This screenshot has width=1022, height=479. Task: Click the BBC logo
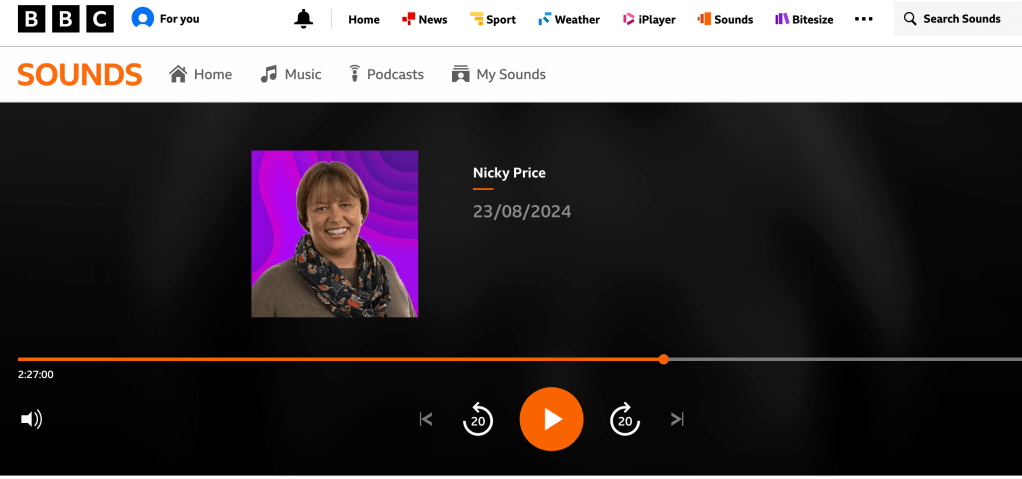[x=66, y=19]
